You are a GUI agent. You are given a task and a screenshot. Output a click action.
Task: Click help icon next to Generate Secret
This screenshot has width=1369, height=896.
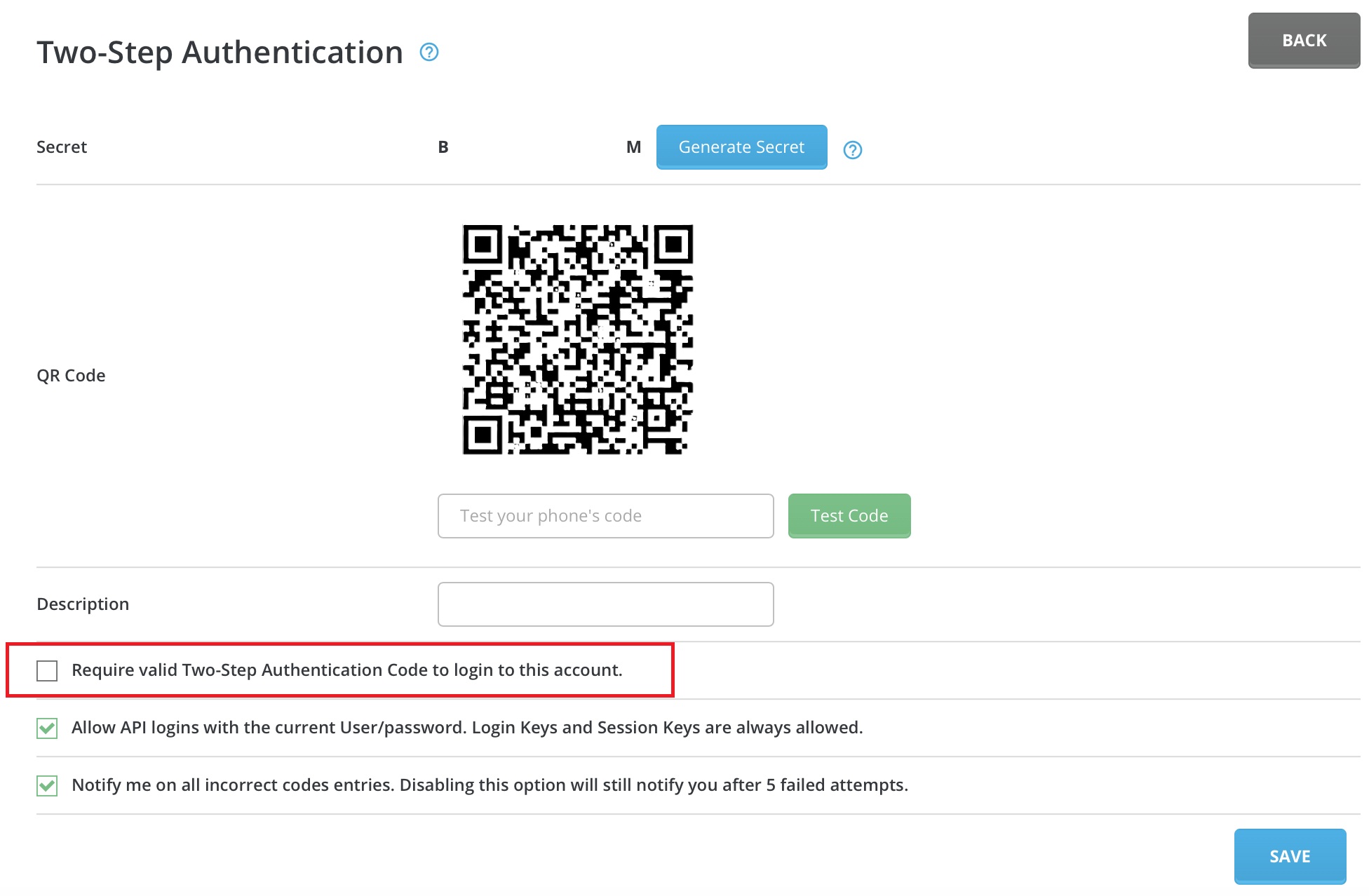[x=853, y=149]
